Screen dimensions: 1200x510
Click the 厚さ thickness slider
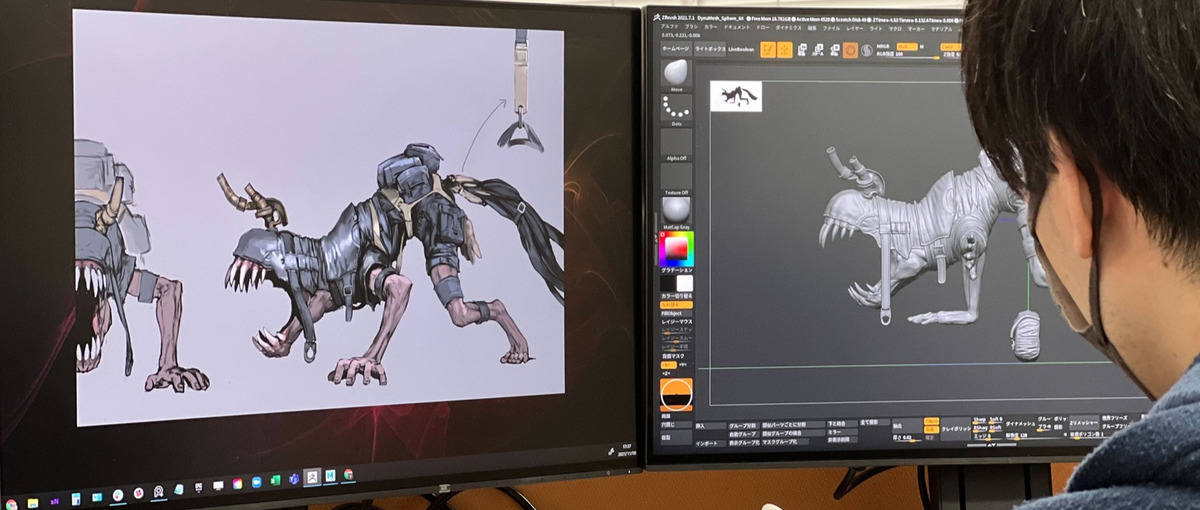[907, 437]
